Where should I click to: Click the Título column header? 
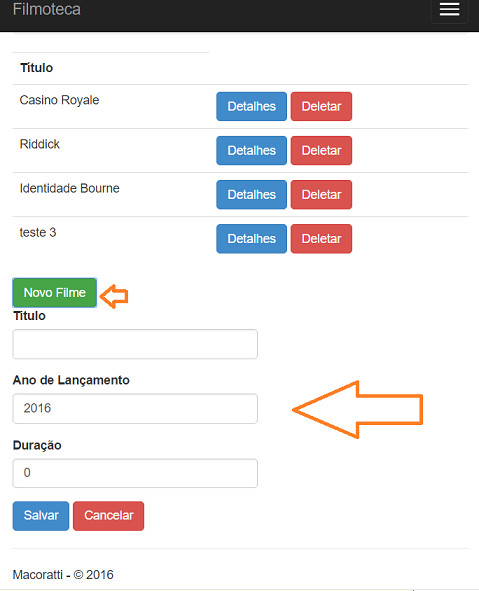37,68
